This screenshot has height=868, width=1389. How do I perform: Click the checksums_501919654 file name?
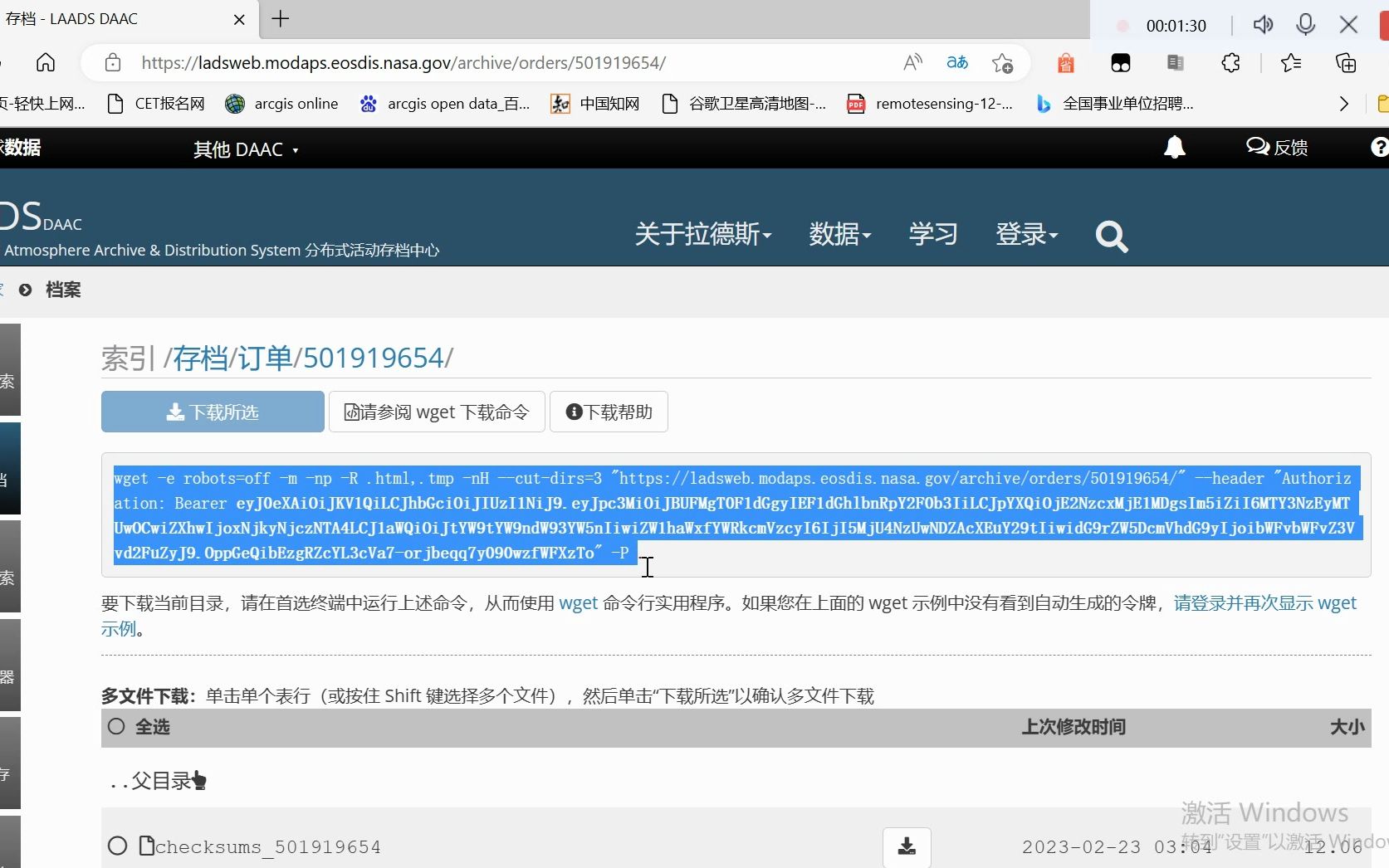click(x=267, y=846)
